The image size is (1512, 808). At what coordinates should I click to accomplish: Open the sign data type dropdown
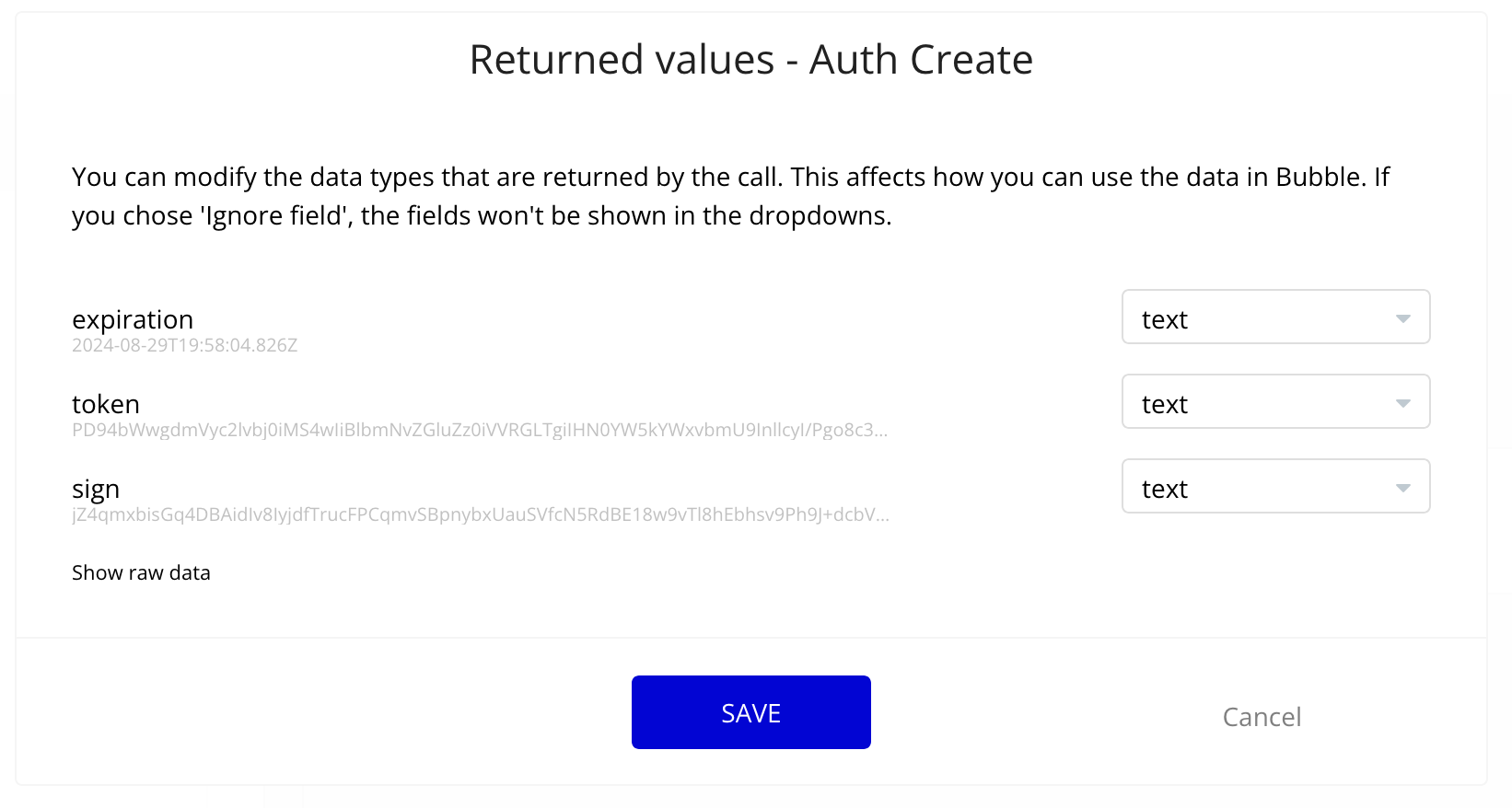coord(1274,487)
